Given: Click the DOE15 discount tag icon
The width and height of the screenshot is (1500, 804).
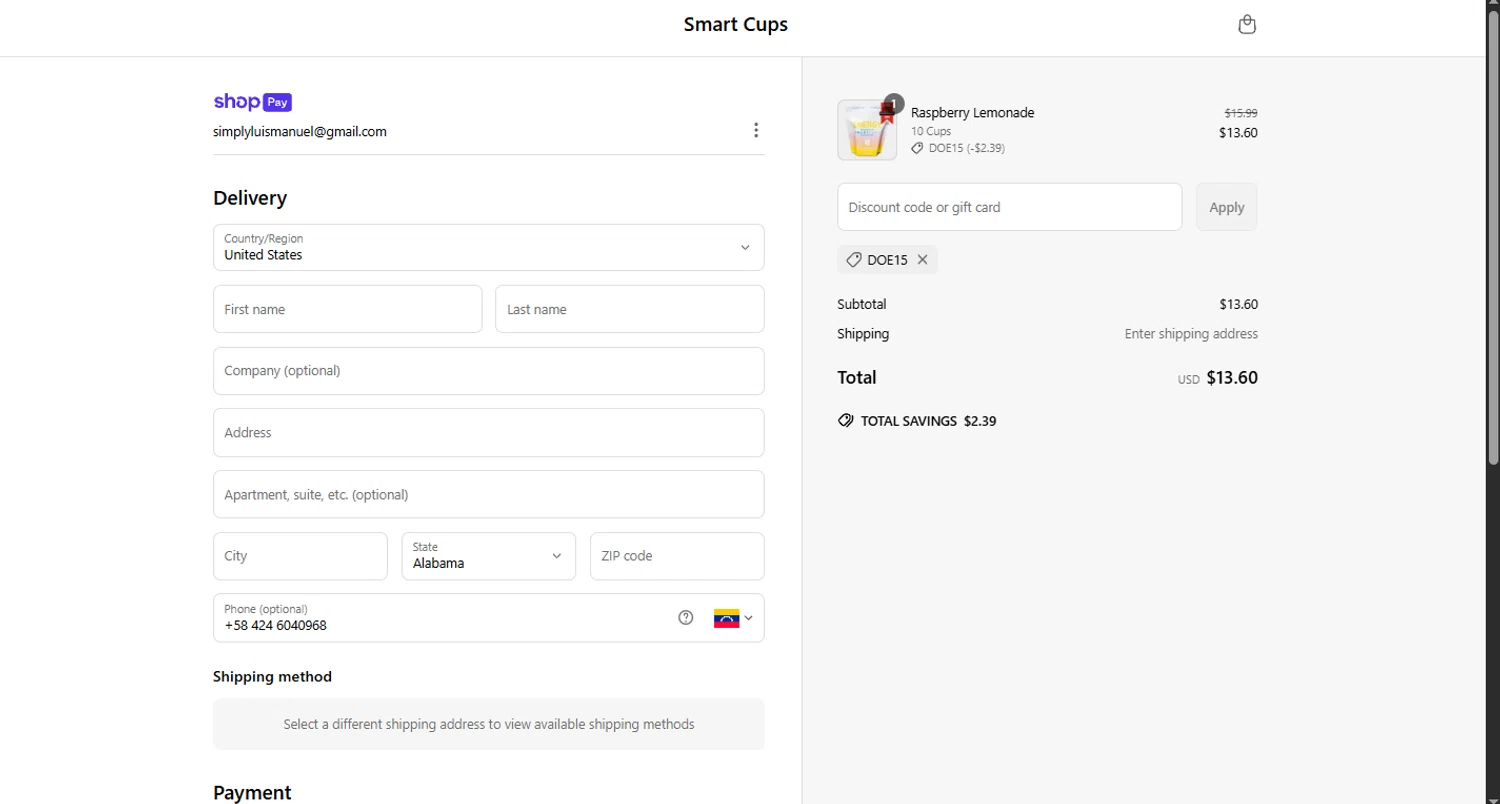Looking at the screenshot, I should click(854, 260).
